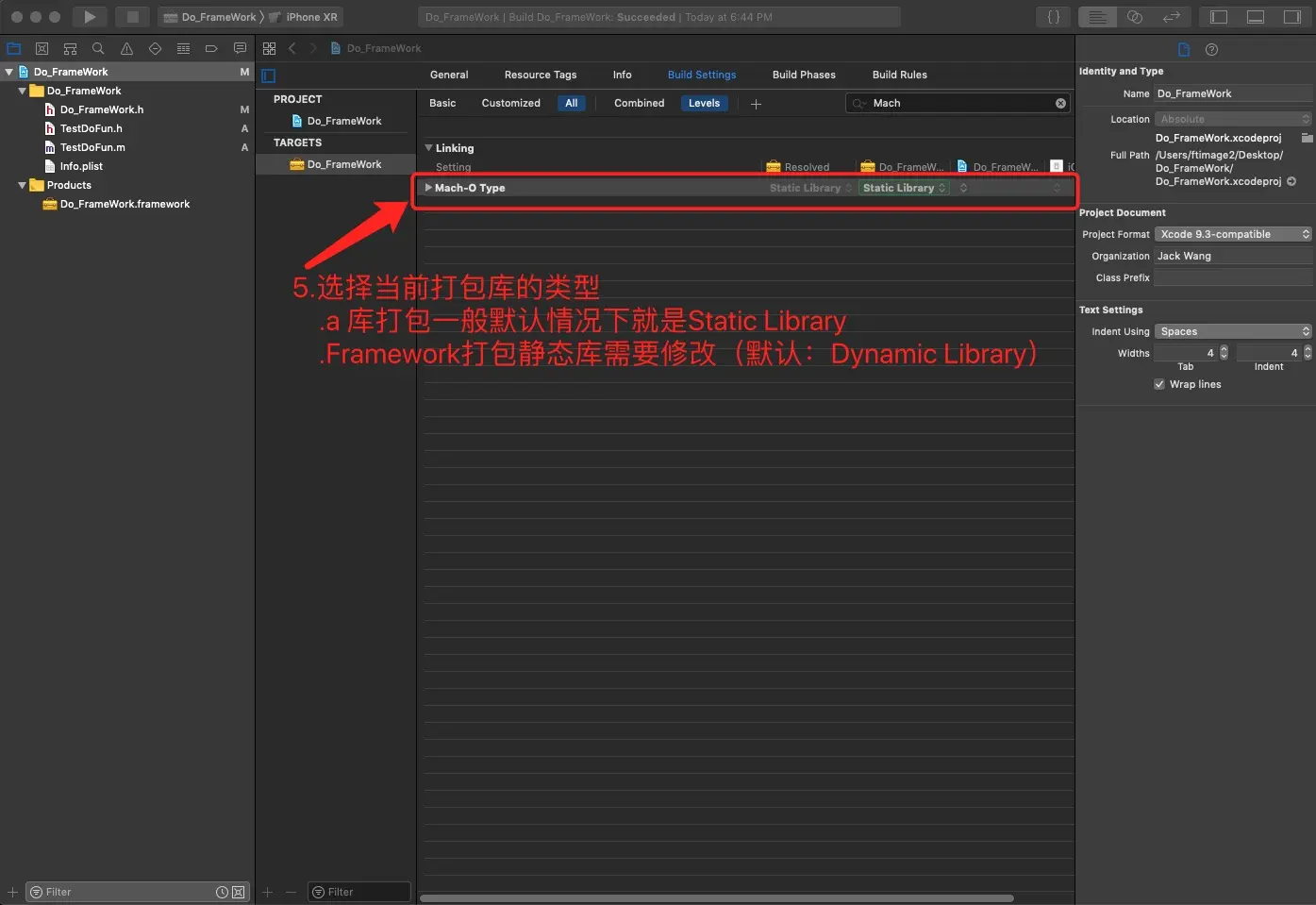Image resolution: width=1316 pixels, height=905 pixels.
Task: Collapse the Do_FrameWork group folder
Action: [23, 91]
